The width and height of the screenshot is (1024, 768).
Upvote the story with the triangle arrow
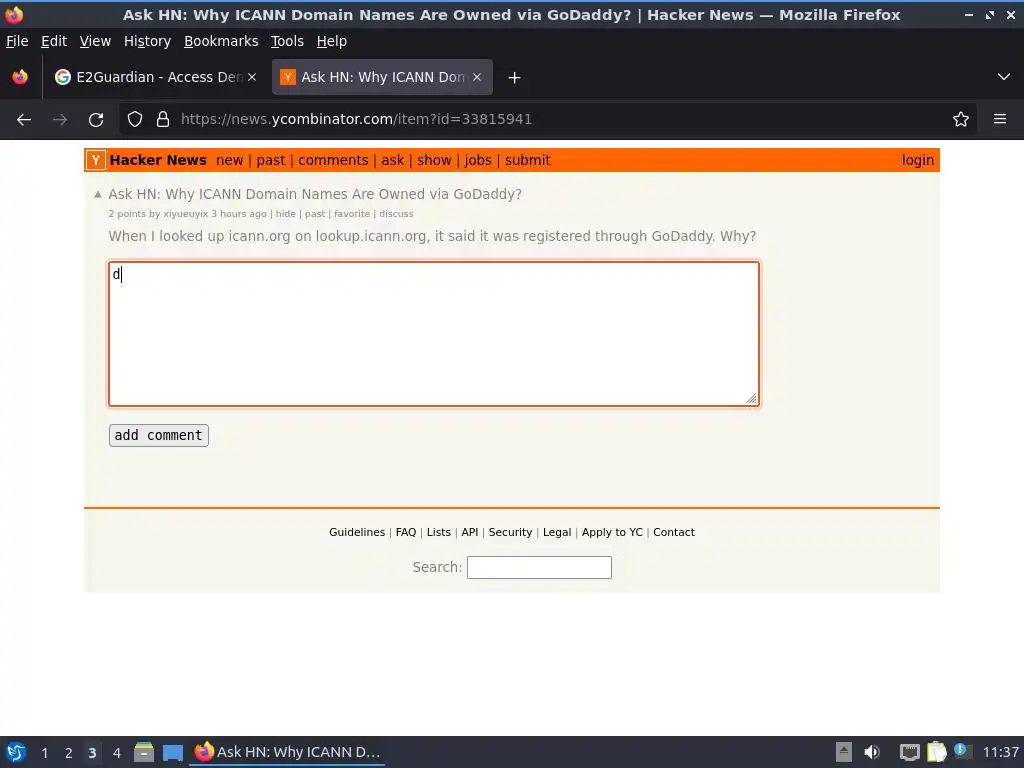[x=98, y=194]
